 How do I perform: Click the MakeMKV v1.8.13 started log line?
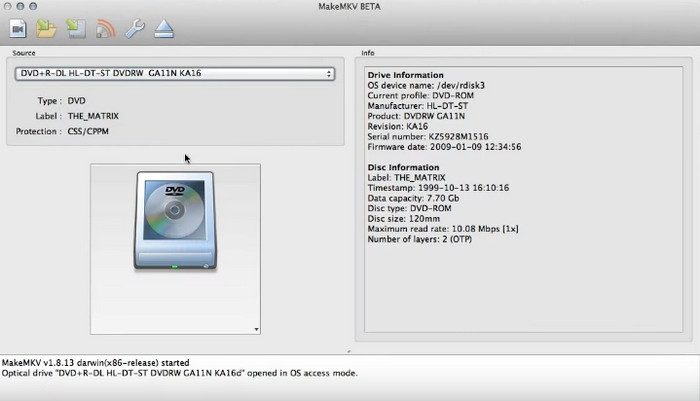click(x=96, y=363)
